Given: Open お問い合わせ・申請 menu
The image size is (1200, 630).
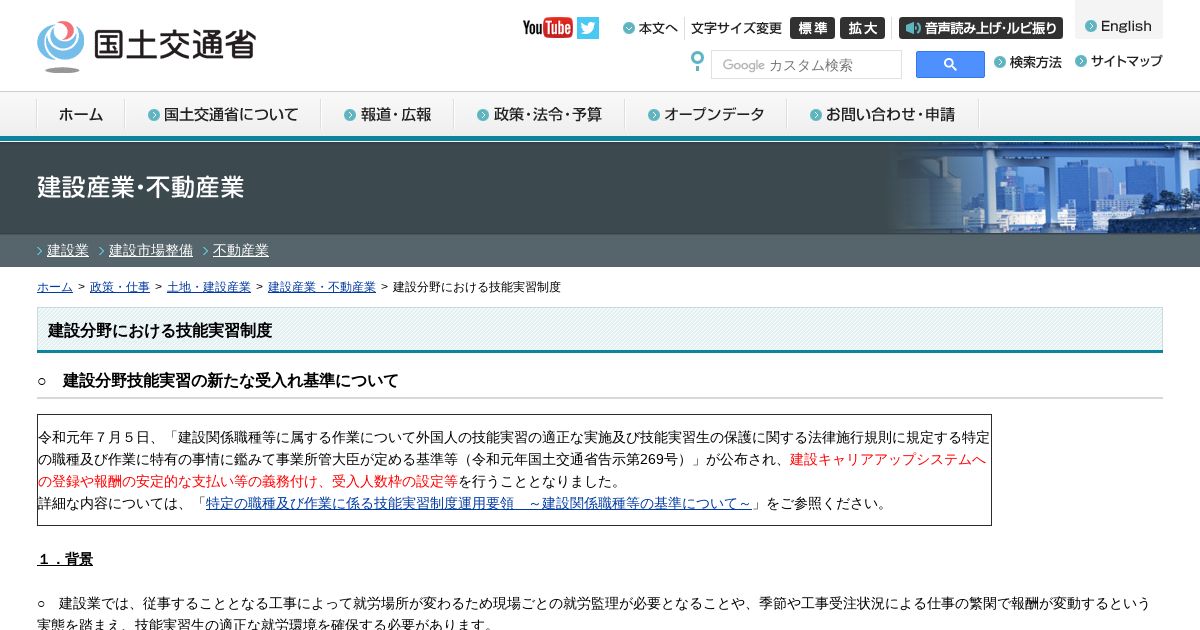Looking at the screenshot, I should coord(882,114).
